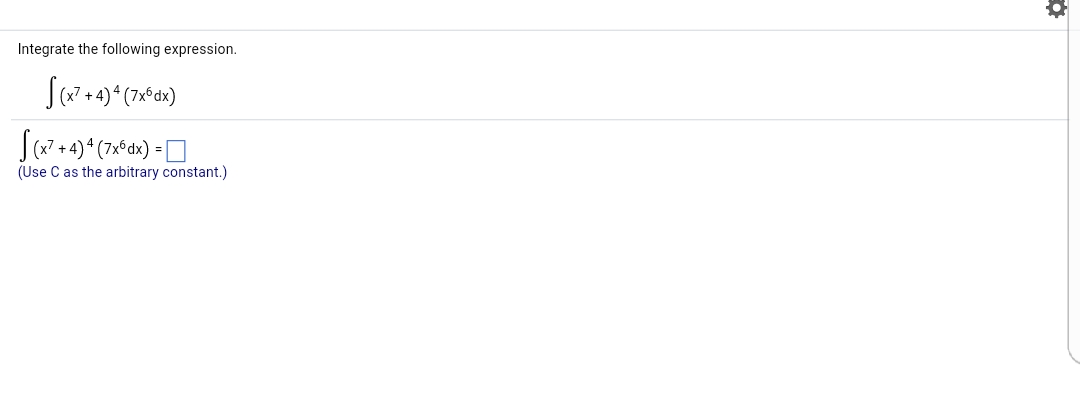
Task: Click the divider line between question and answer
Action: (540, 120)
